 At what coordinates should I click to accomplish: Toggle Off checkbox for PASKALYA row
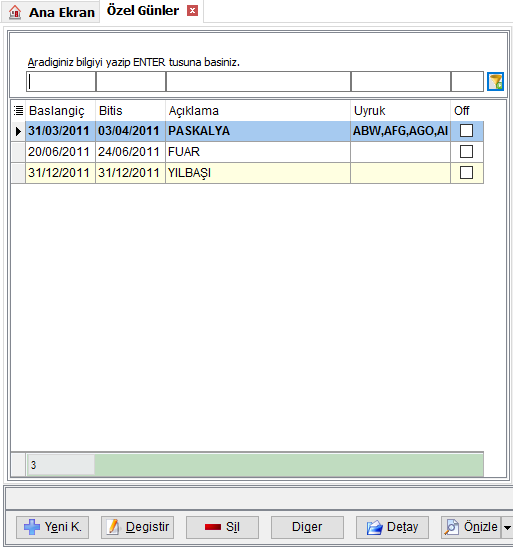point(466,131)
